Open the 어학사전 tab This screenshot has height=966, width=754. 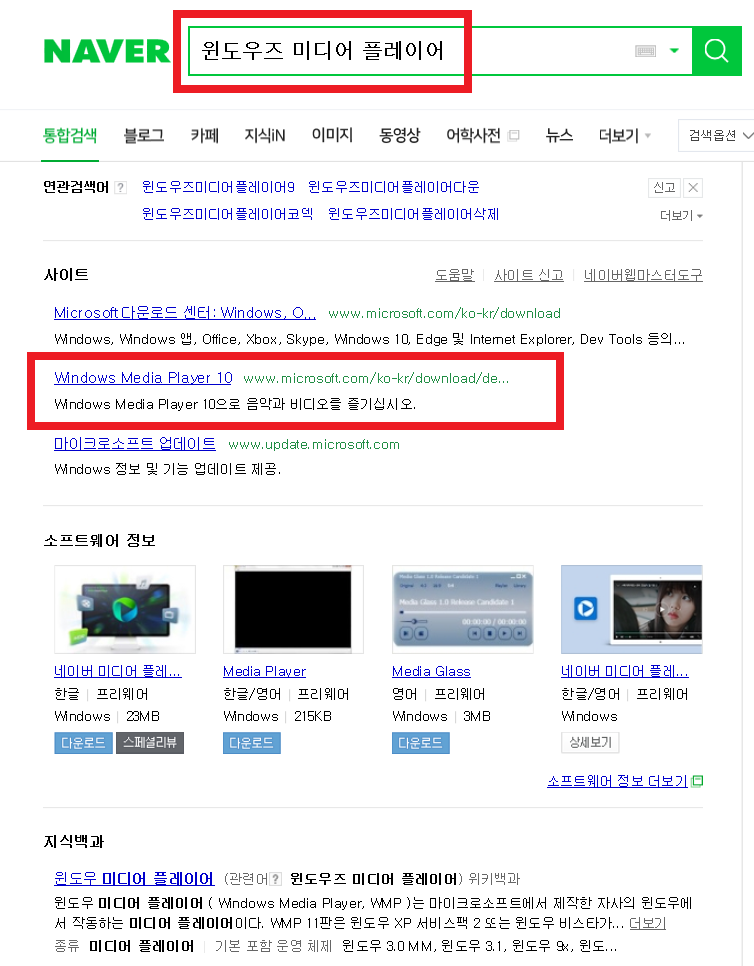[473, 135]
